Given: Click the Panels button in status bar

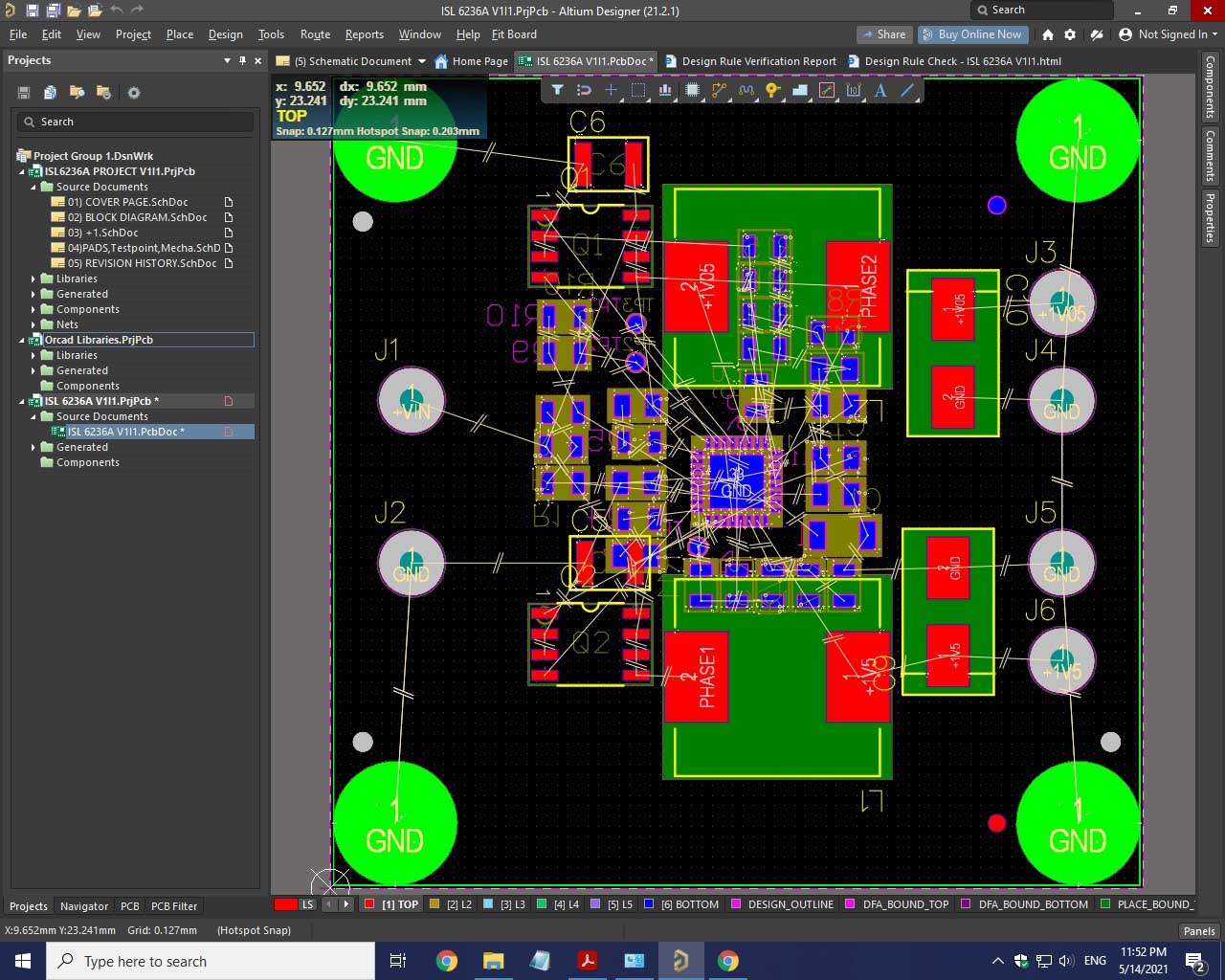Looking at the screenshot, I should (1198, 930).
